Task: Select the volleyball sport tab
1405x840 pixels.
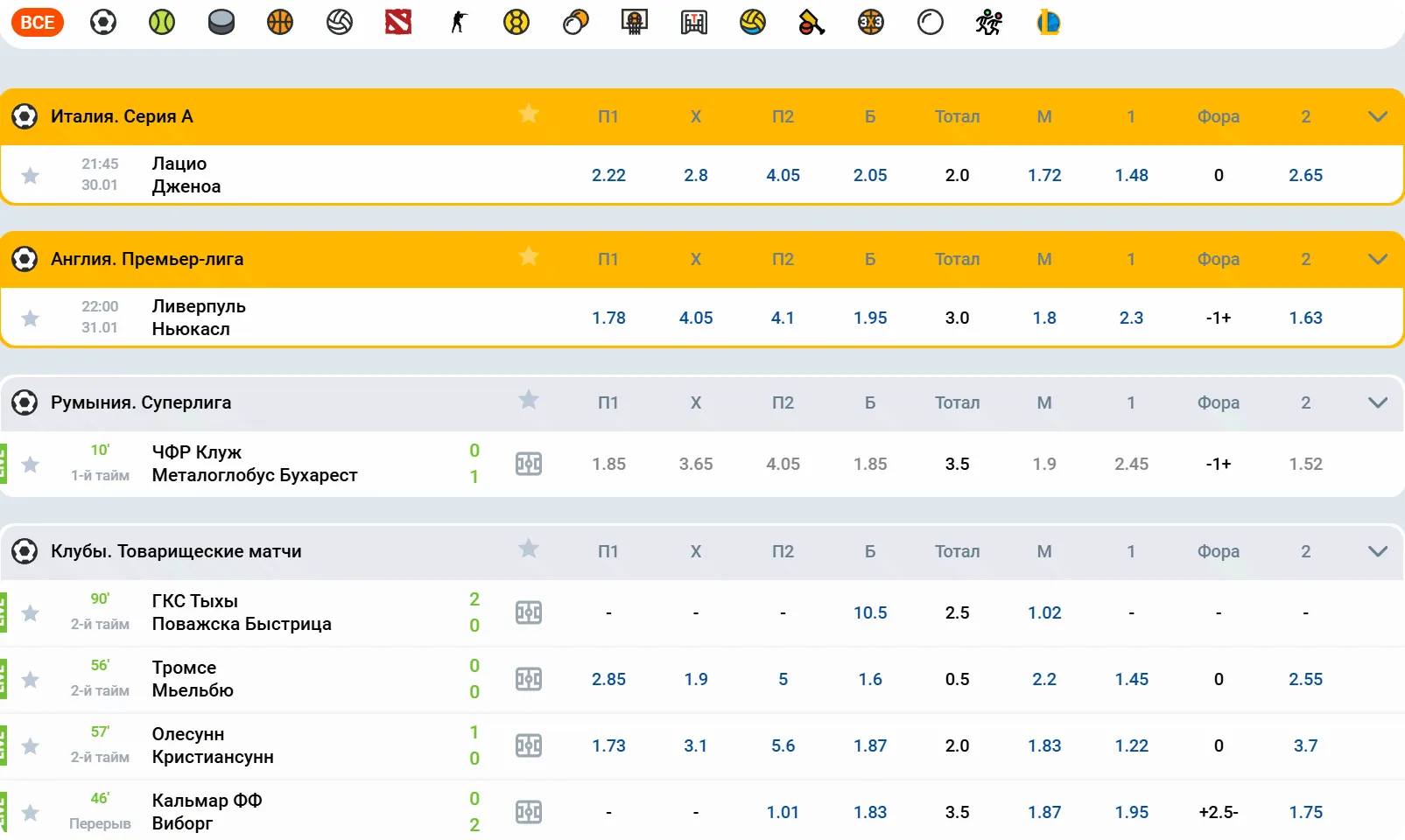Action: pos(340,22)
